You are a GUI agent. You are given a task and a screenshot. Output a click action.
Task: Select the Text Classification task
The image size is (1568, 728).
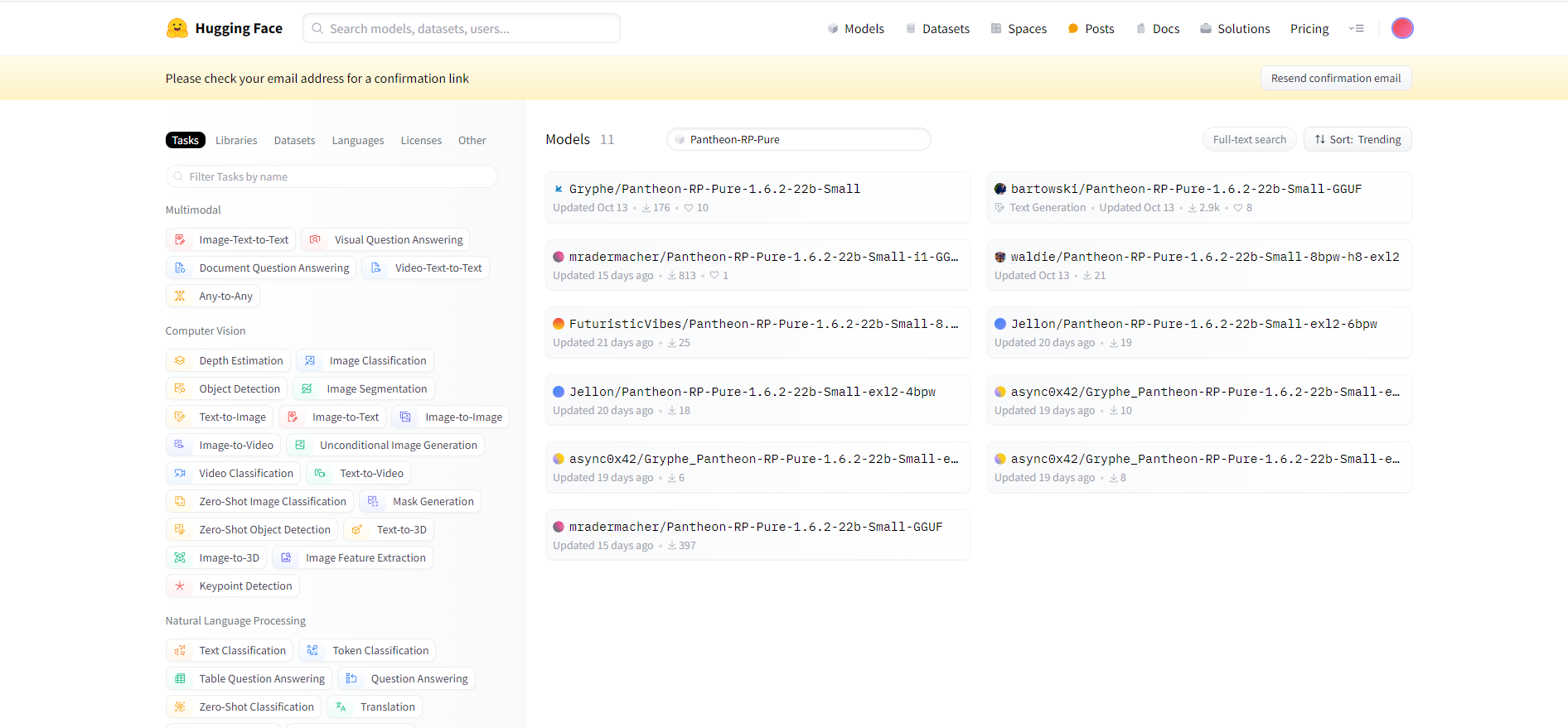(230, 651)
